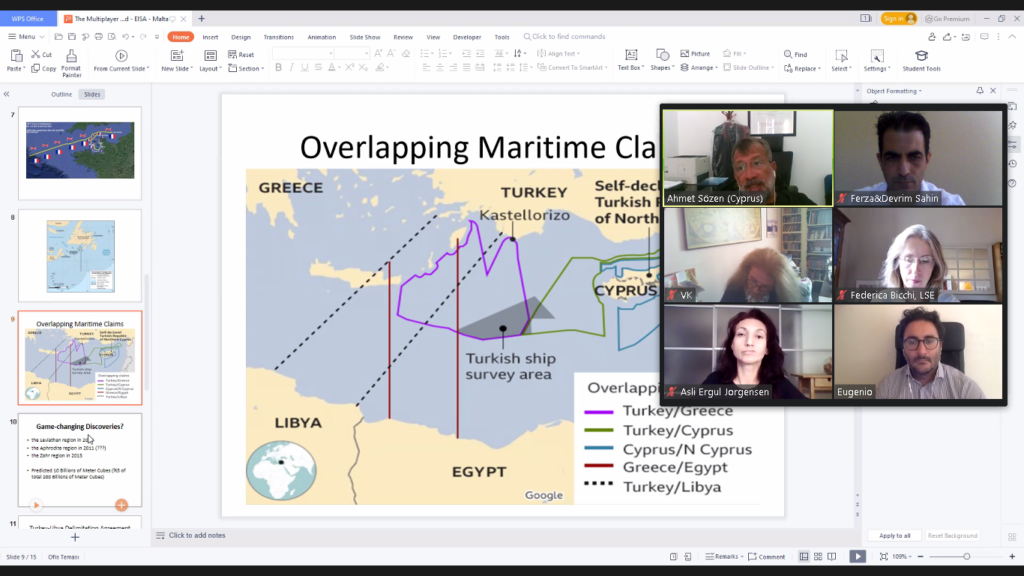The width and height of the screenshot is (1024, 576).
Task: Open the Design ribbon tab
Action: (240, 37)
